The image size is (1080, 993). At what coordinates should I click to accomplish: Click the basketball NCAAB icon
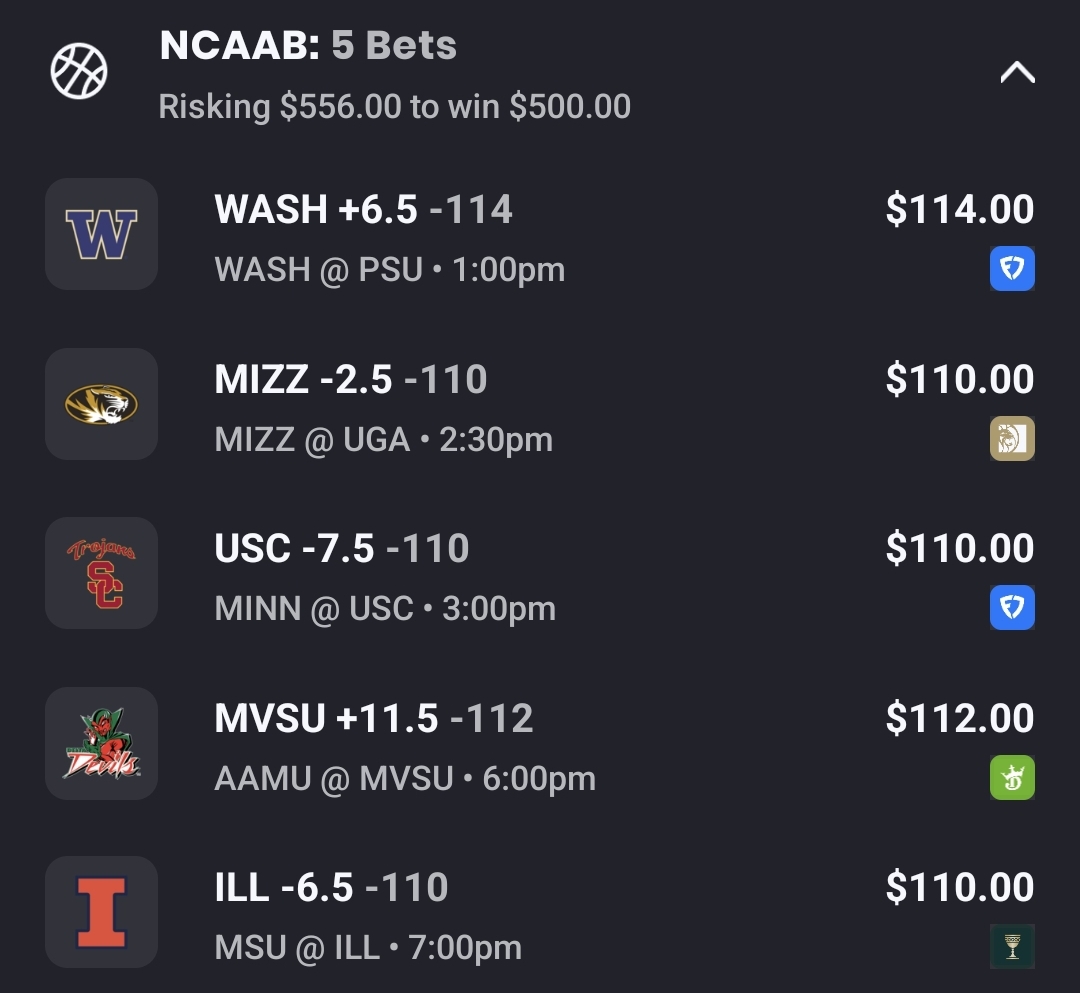pos(79,71)
